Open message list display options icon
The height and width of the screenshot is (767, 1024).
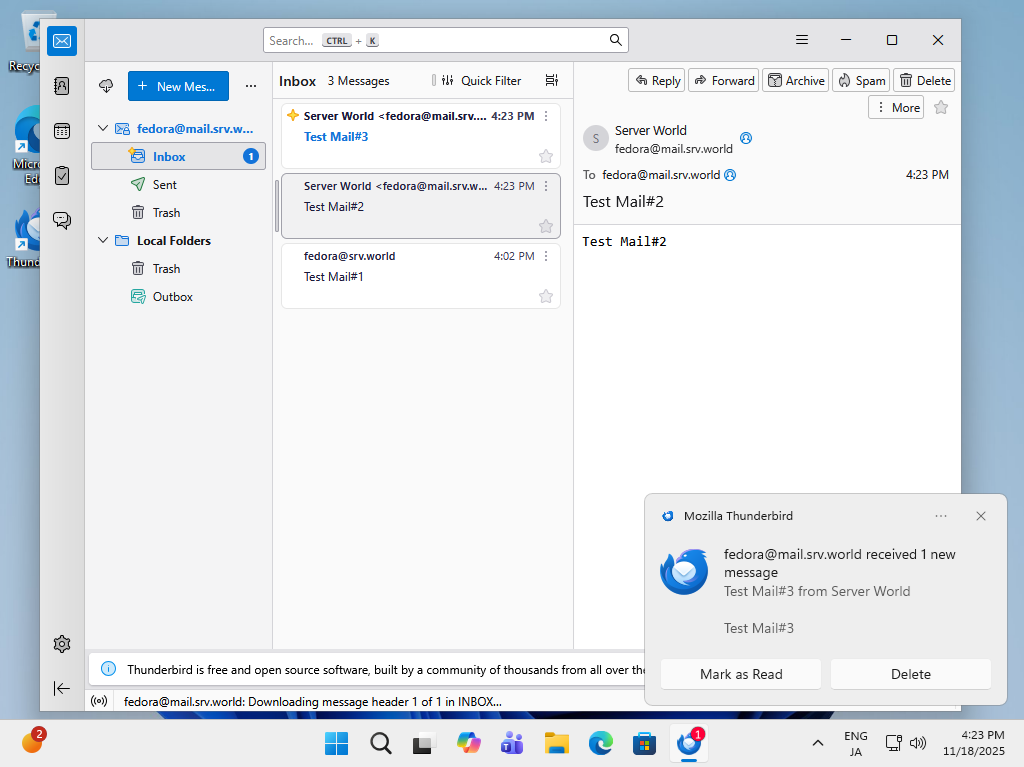click(551, 81)
